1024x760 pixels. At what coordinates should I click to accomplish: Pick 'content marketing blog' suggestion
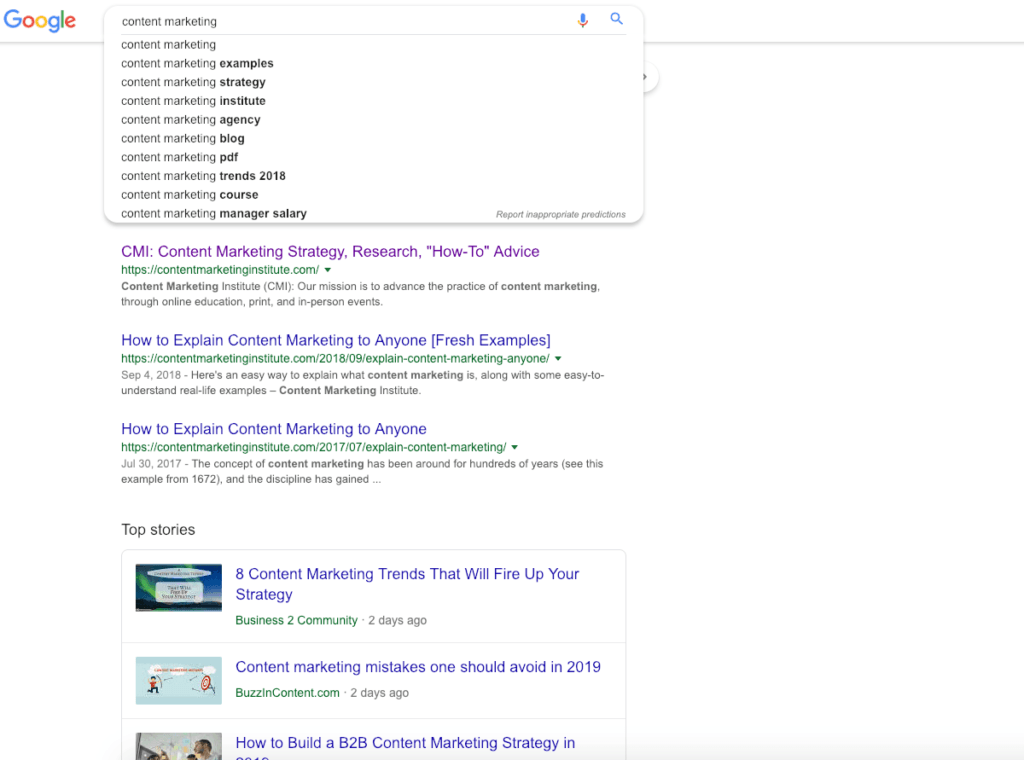[x=183, y=138]
